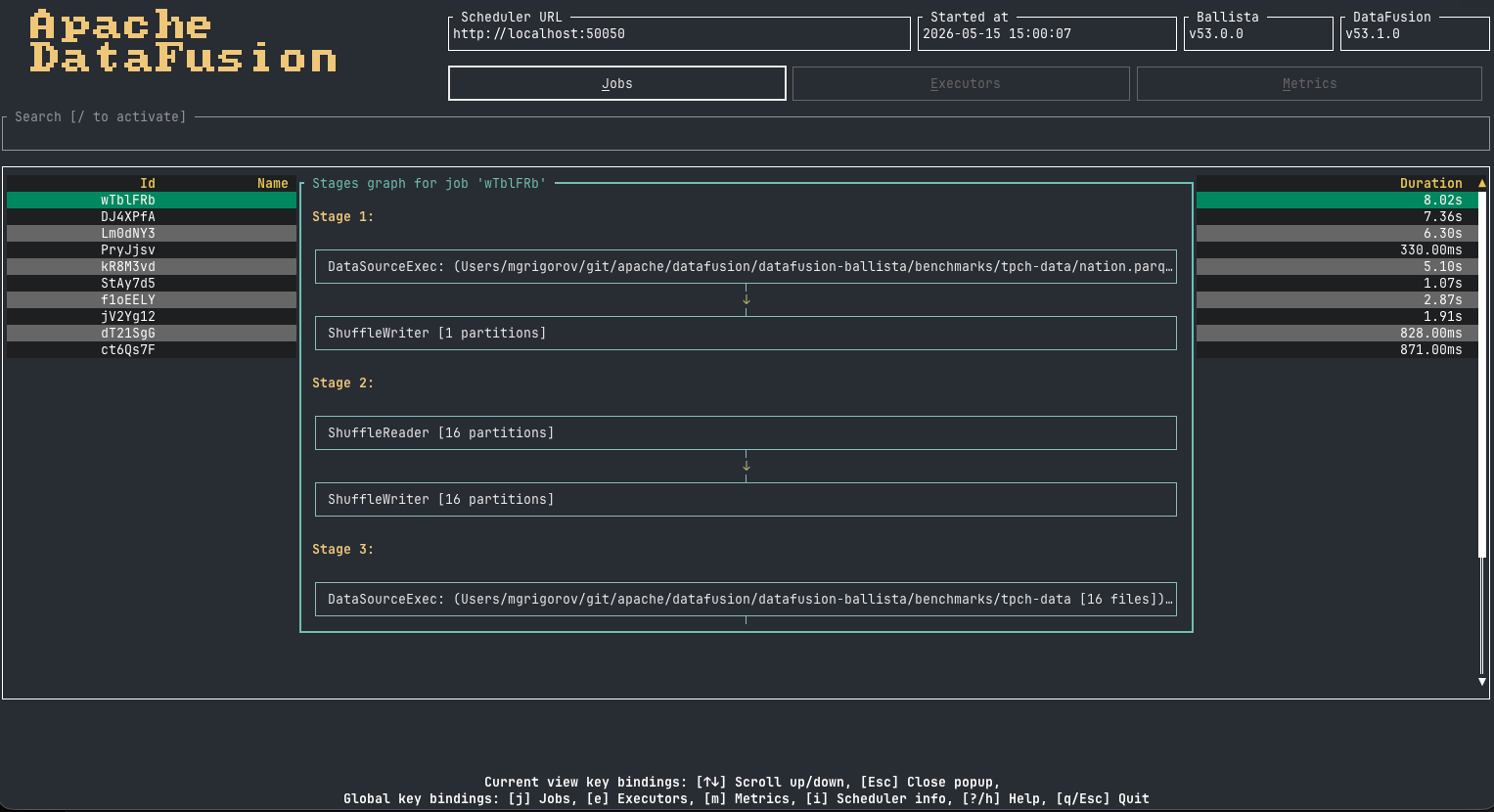Select job row StAy7d5

[152, 283]
